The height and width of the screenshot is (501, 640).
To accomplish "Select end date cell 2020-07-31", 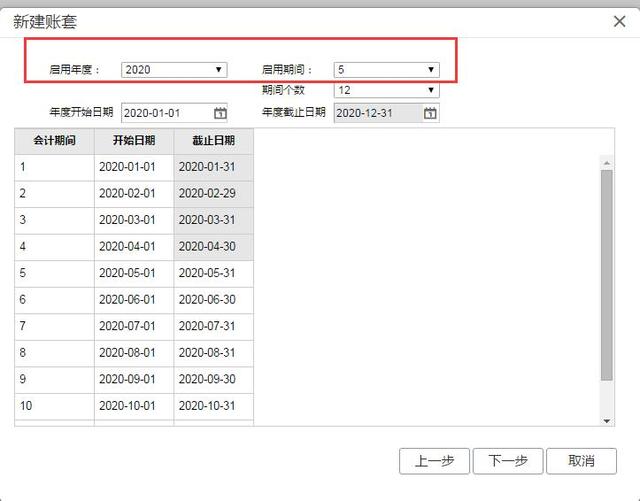I will point(213,327).
